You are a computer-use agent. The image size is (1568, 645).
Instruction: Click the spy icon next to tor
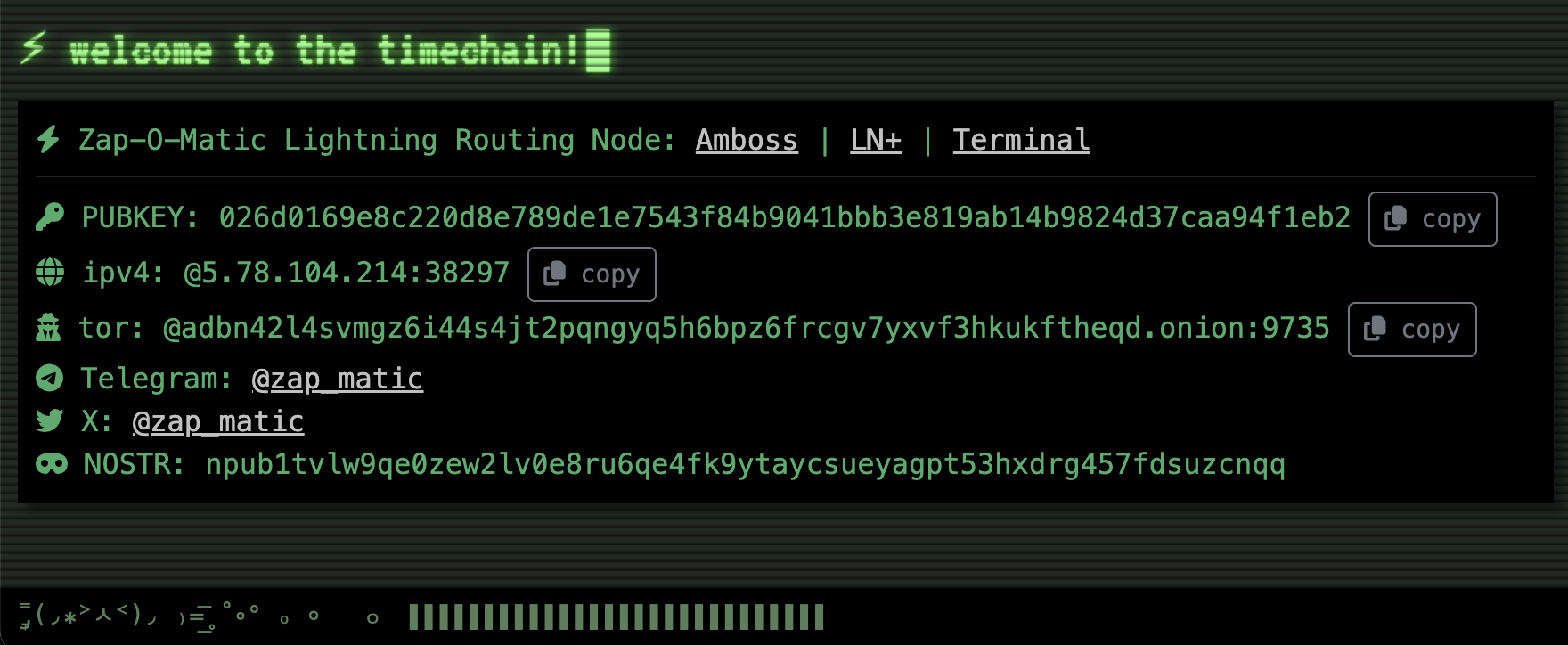[x=48, y=329]
